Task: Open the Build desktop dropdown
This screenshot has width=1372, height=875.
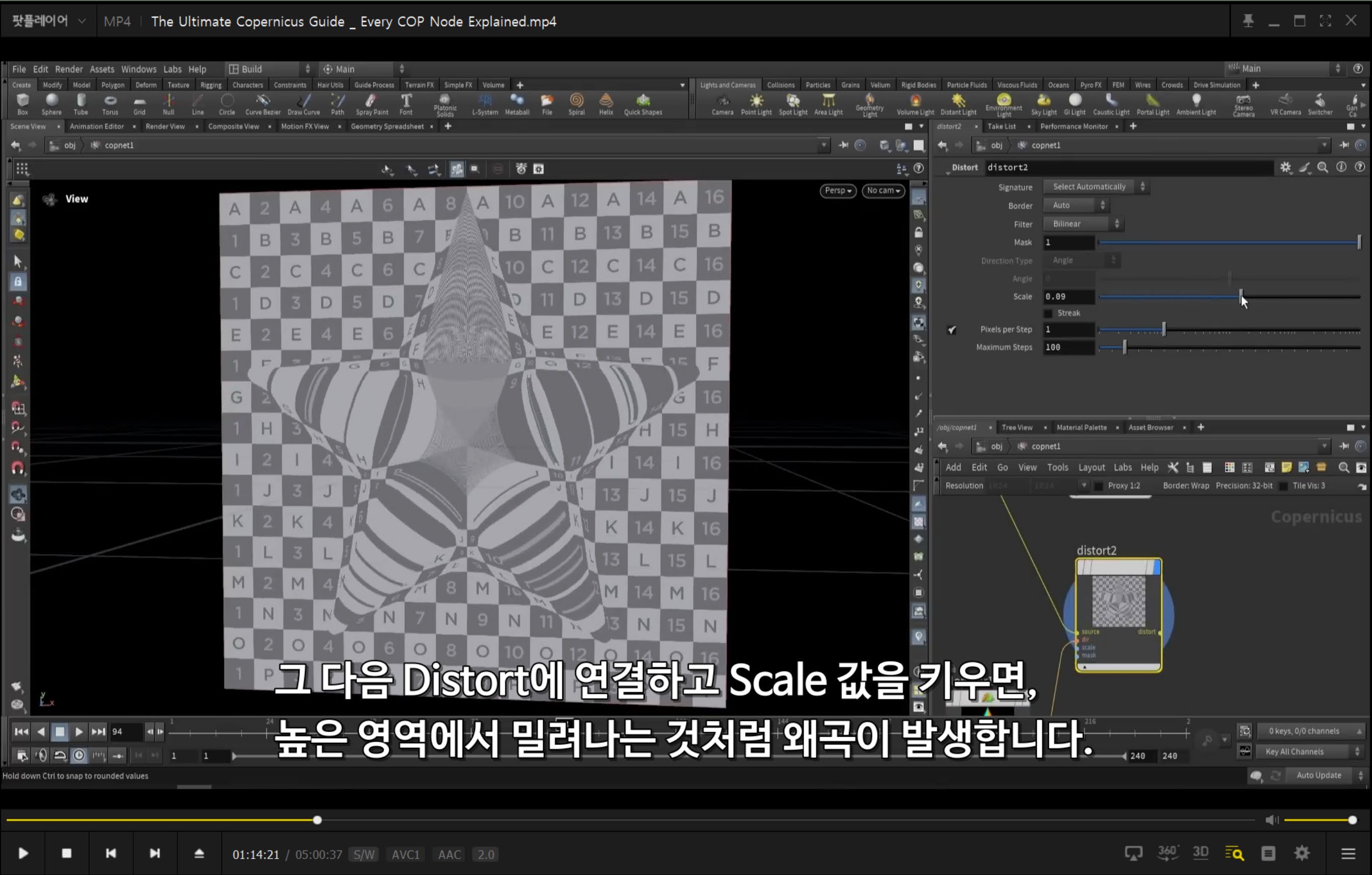Action: coord(269,69)
